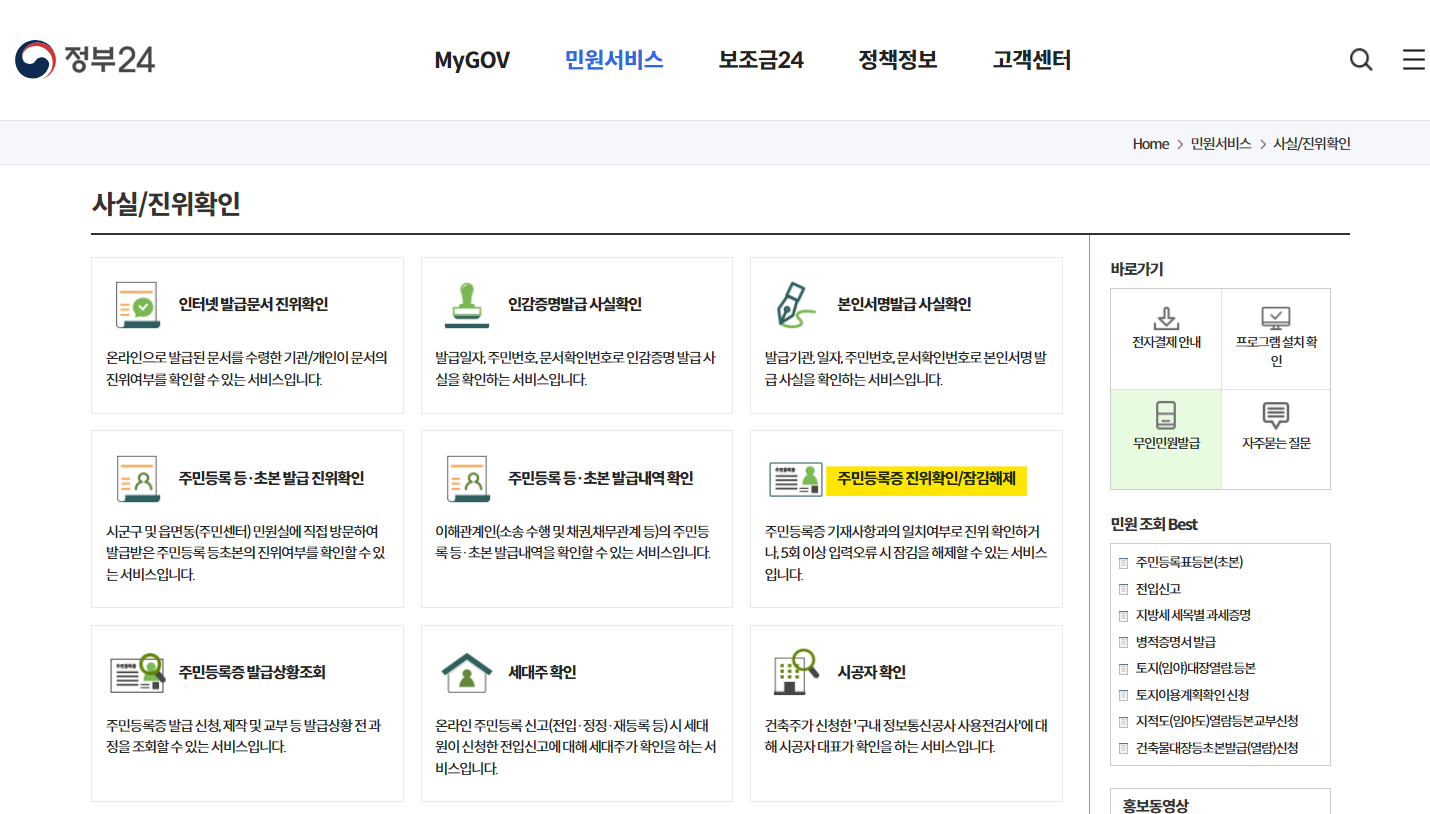Click the 세대주 확인 description text
This screenshot has height=814, width=1430.
click(575, 747)
